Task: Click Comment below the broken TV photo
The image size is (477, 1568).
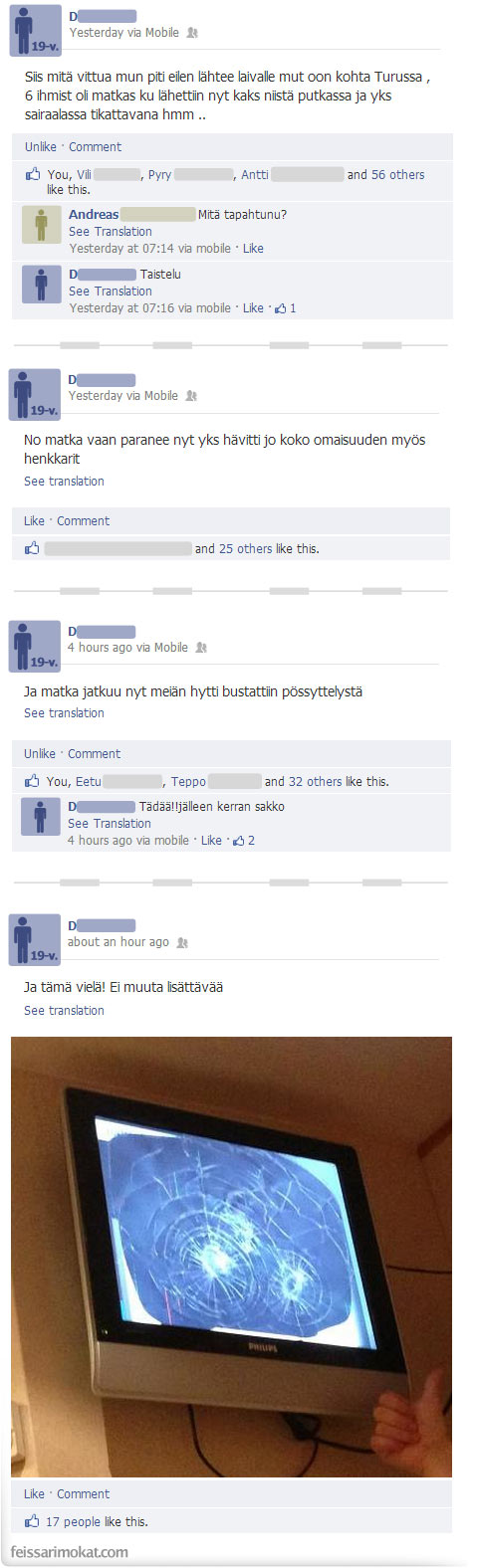Action: tap(84, 1493)
